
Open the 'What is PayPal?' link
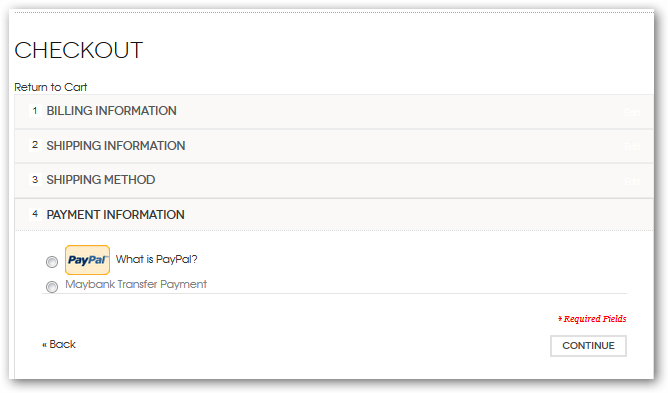(156, 259)
